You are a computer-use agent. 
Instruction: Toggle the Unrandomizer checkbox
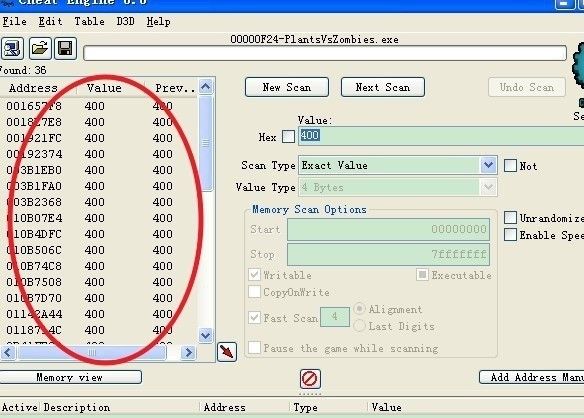pyautogui.click(x=510, y=218)
